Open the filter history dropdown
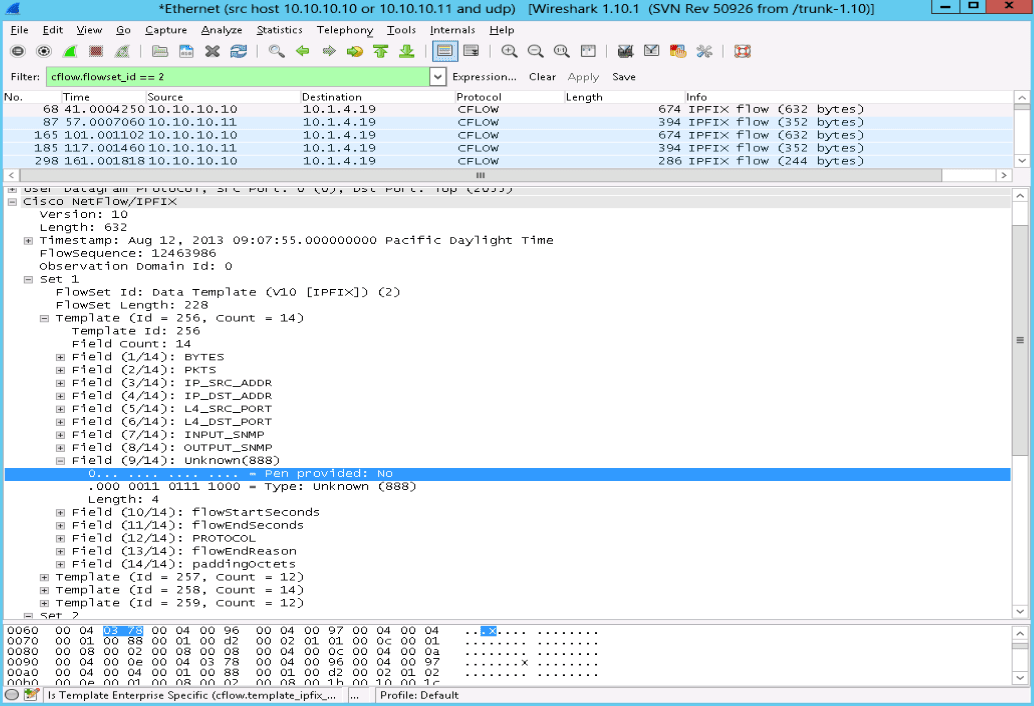The image size is (1034, 706). 438,77
